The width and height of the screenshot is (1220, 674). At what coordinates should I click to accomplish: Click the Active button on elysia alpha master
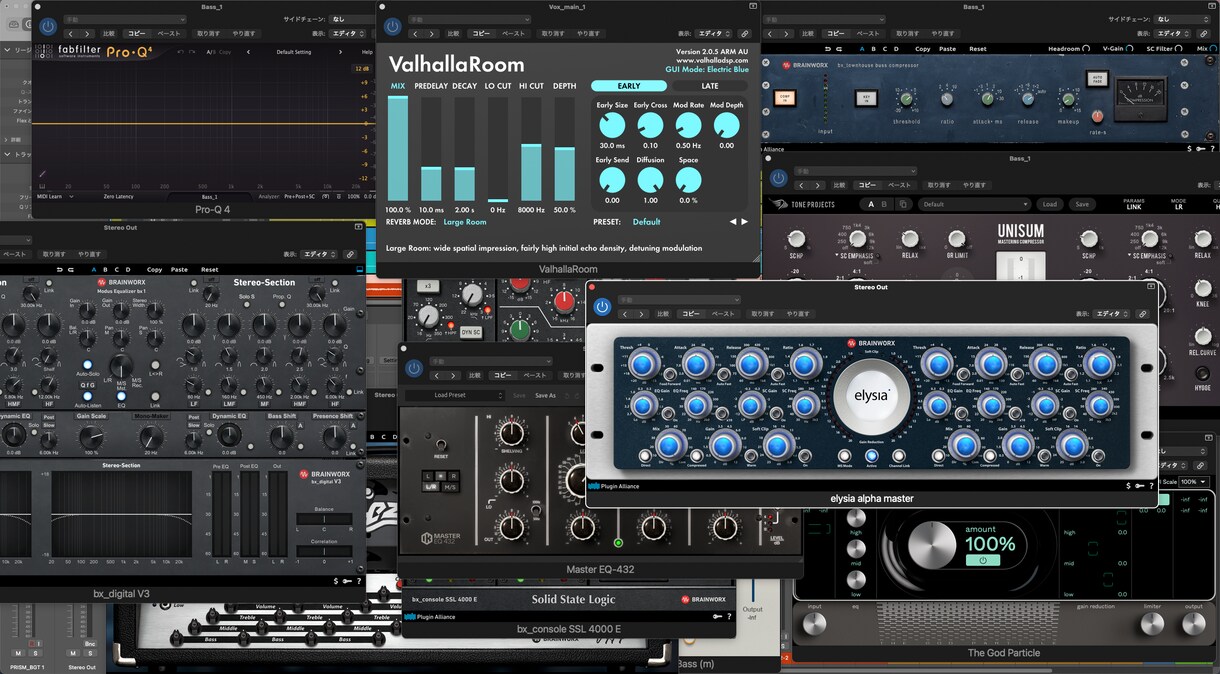coord(871,456)
